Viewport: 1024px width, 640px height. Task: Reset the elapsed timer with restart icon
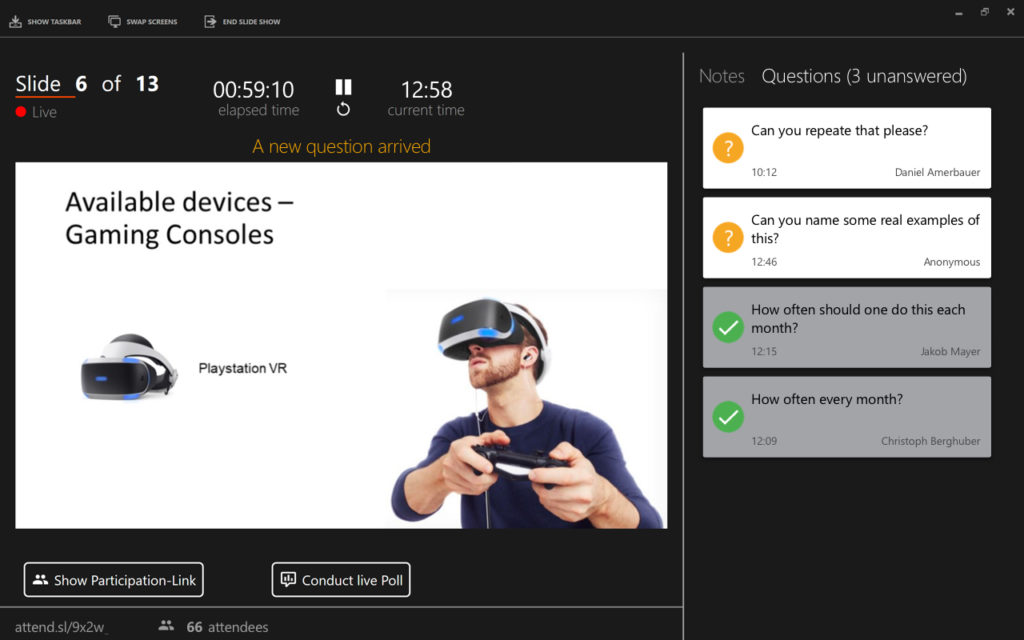[x=344, y=109]
